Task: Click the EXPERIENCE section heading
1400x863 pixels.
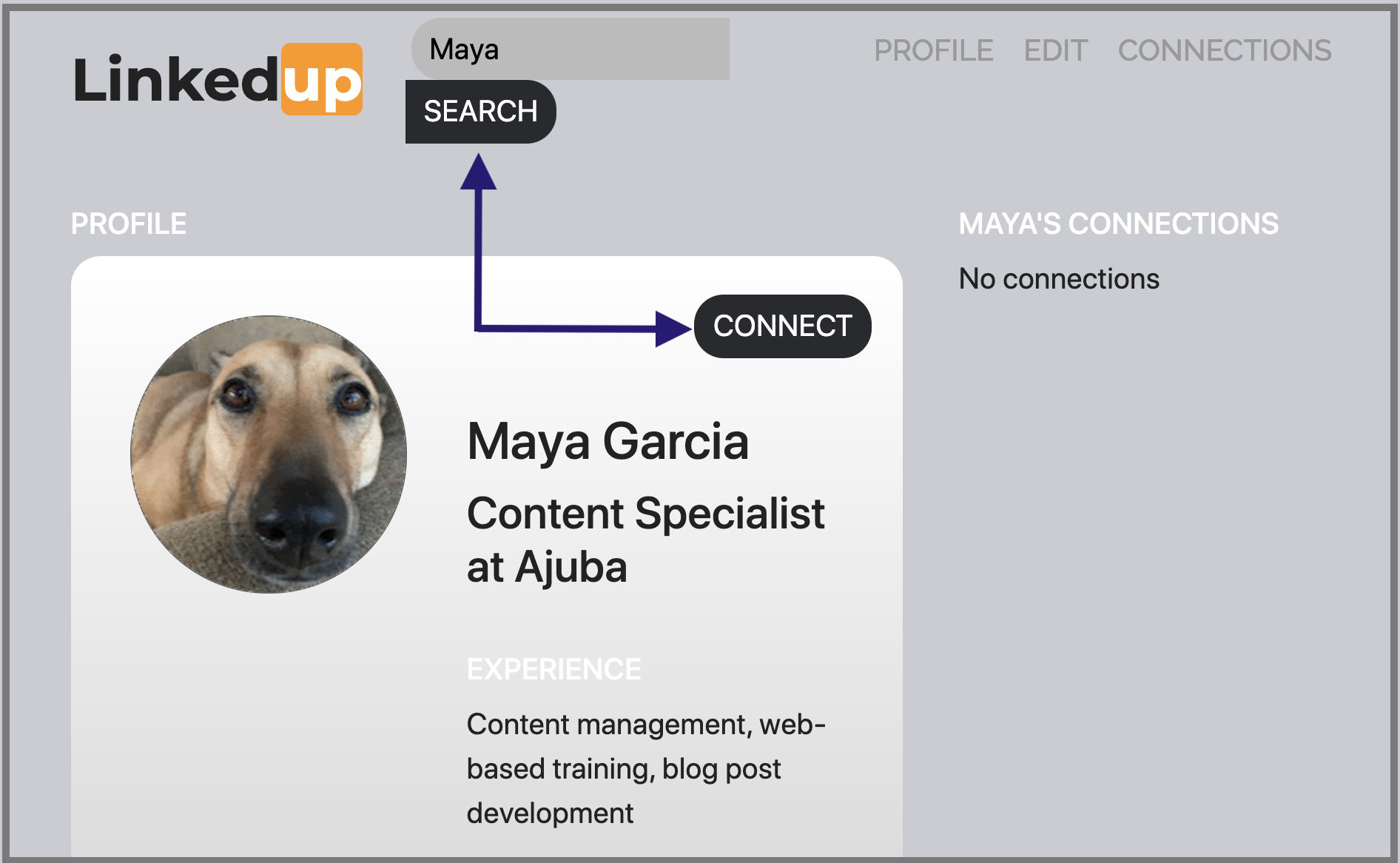Action: pyautogui.click(x=553, y=668)
